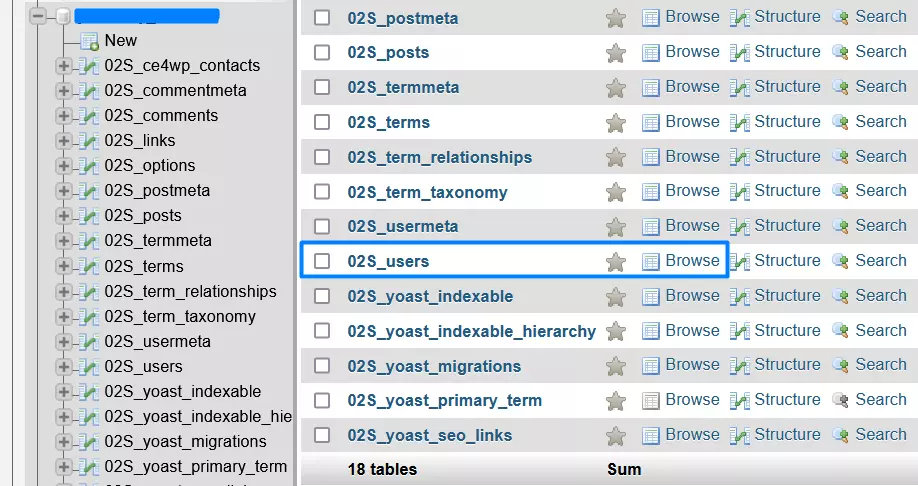The height and width of the screenshot is (486, 918).
Task: Select the 02S_termmeta row checkbox
Action: (x=322, y=87)
